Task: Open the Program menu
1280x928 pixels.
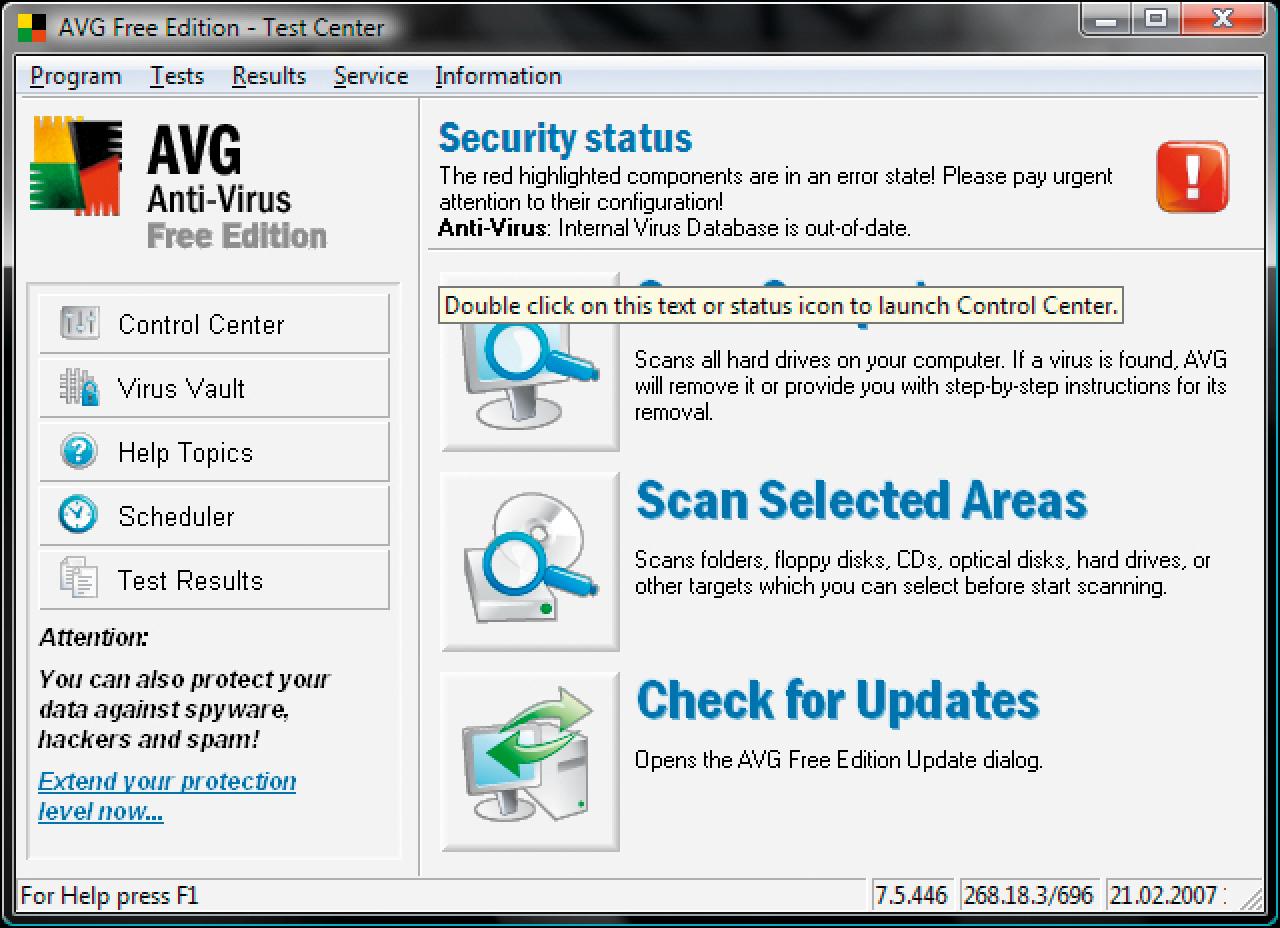Action: point(76,76)
